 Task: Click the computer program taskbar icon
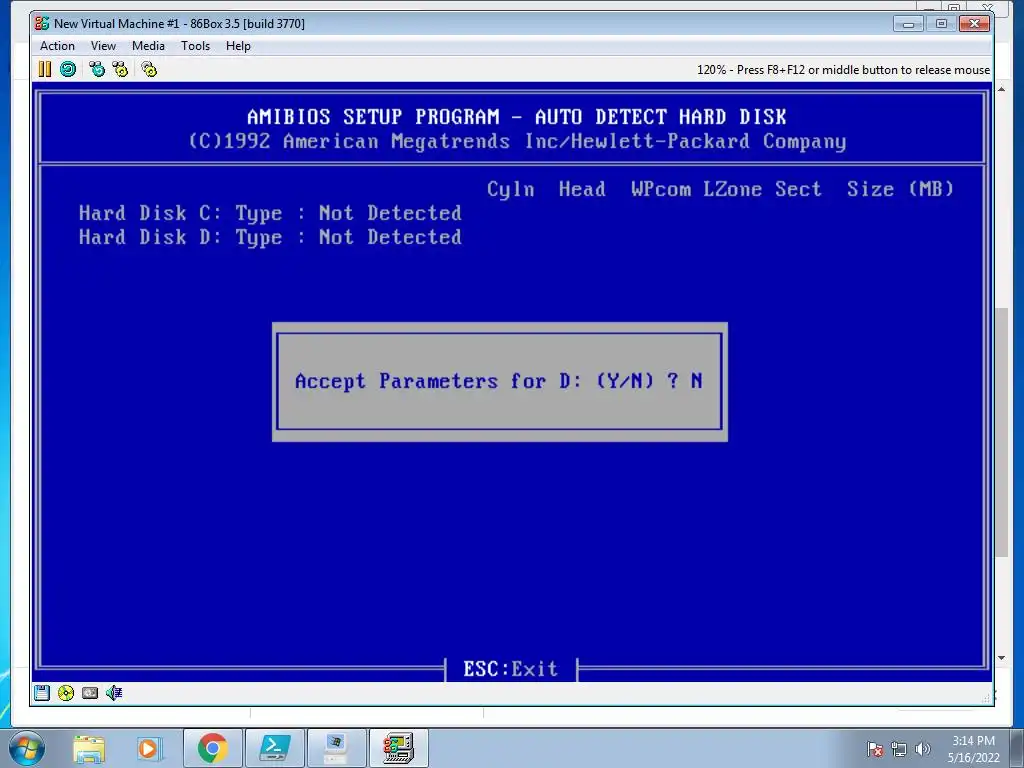click(336, 748)
